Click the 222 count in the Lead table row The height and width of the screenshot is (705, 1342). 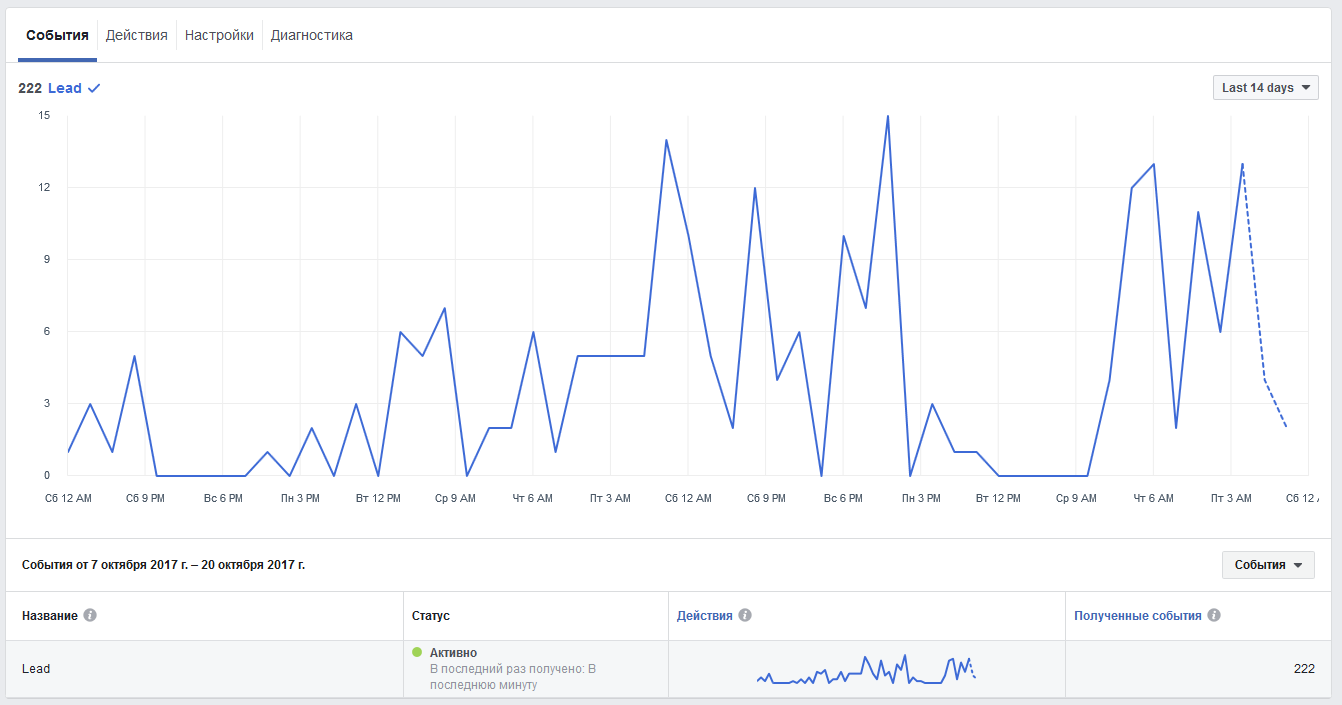1304,669
